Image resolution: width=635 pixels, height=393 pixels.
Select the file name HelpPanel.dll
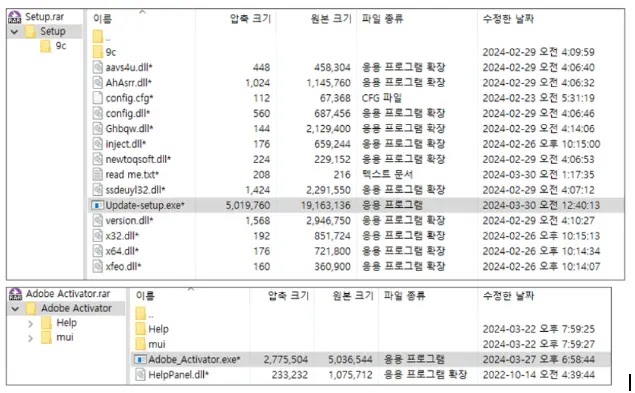click(x=178, y=375)
